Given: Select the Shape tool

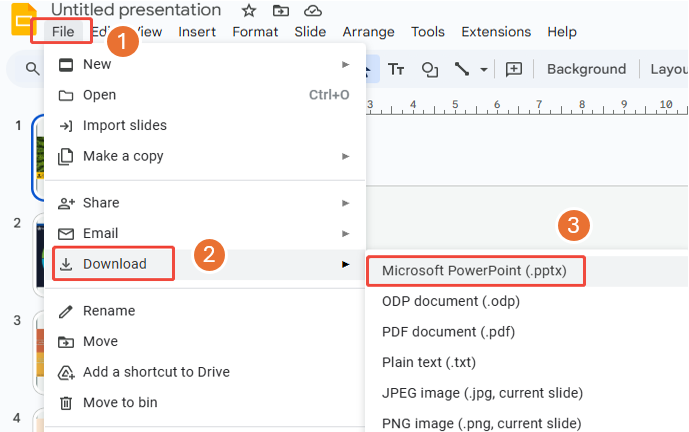Looking at the screenshot, I should click(x=430, y=69).
